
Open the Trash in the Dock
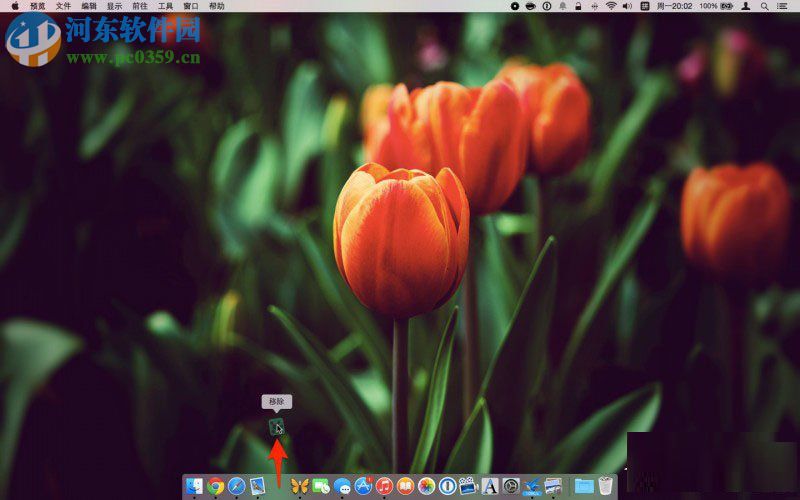605,486
